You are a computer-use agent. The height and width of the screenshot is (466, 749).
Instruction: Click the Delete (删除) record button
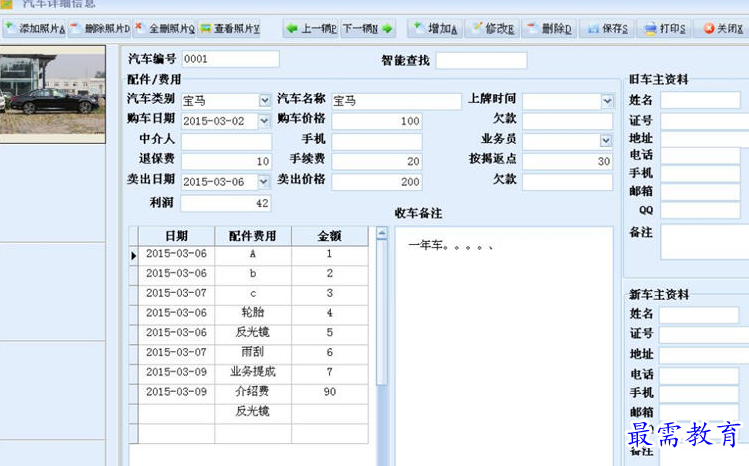tap(549, 29)
